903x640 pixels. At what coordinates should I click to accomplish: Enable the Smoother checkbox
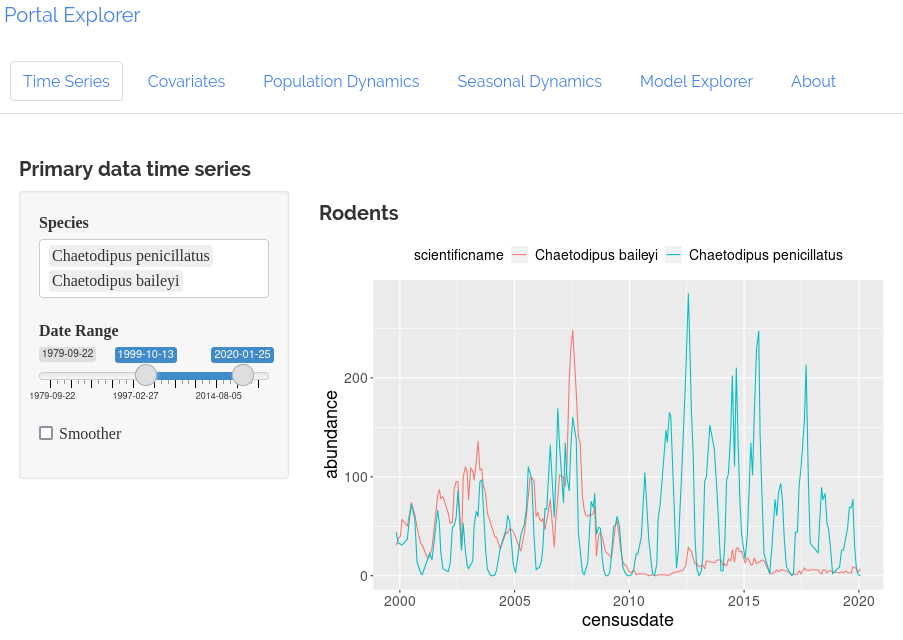tap(46, 433)
